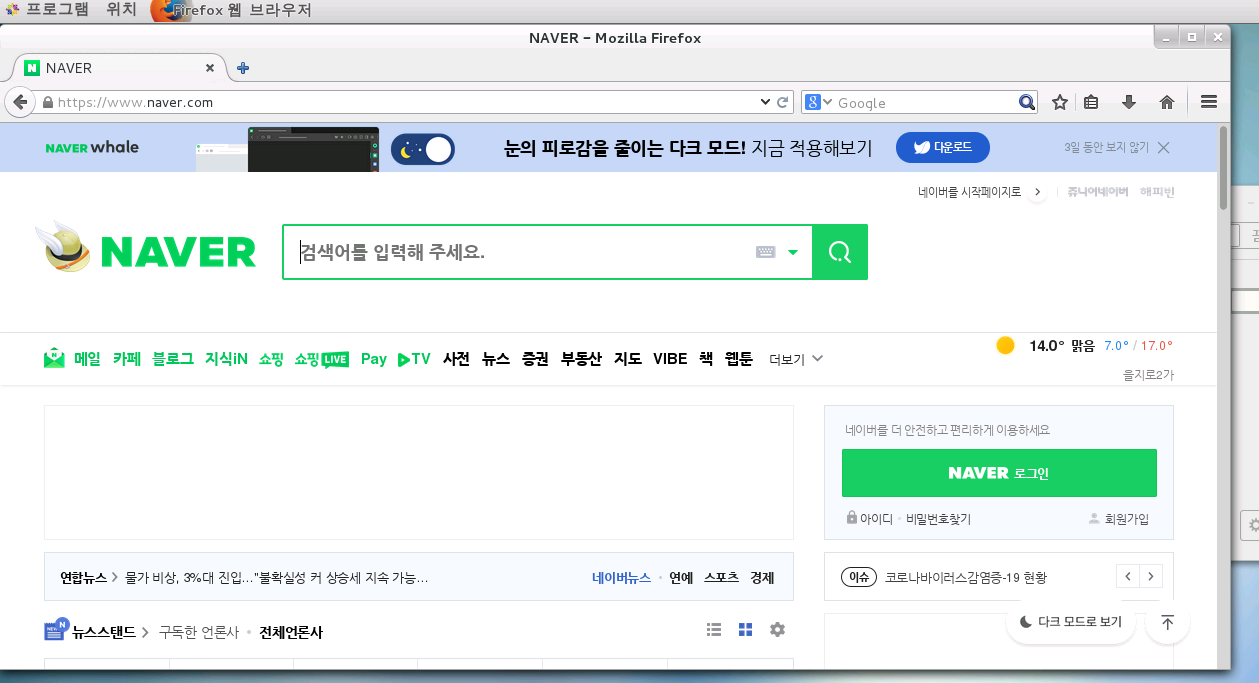Open 웹툰 webtoon link
The width and height of the screenshot is (1259, 683).
click(x=738, y=359)
